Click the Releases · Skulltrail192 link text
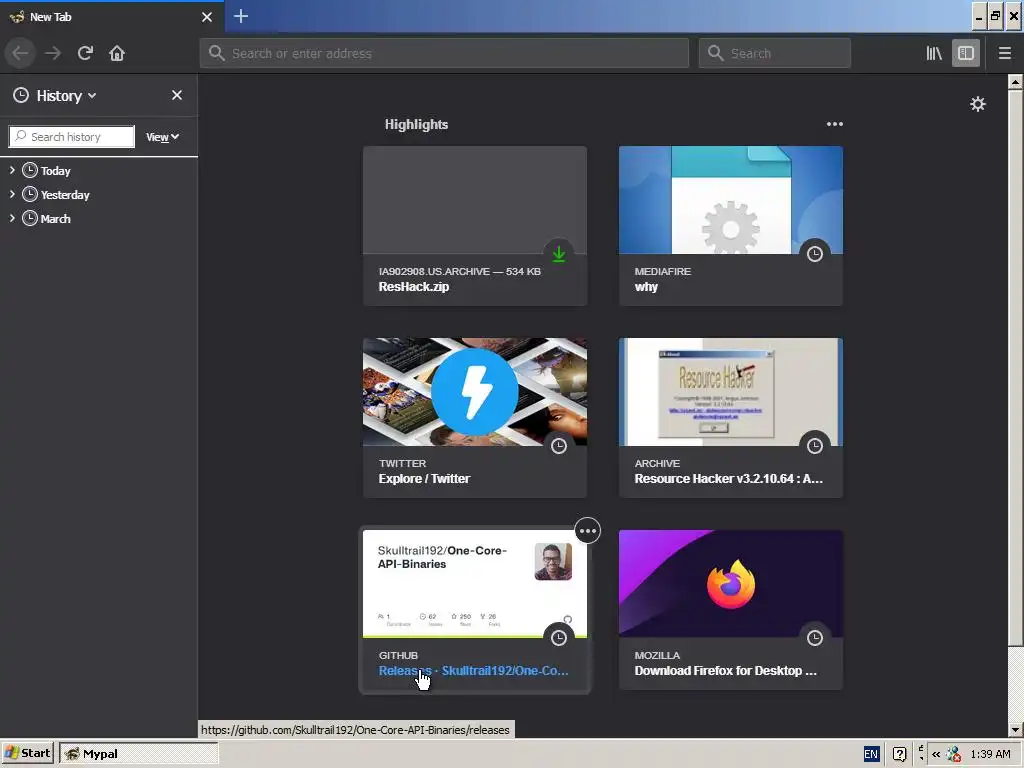Image resolution: width=1024 pixels, height=768 pixels. click(473, 671)
